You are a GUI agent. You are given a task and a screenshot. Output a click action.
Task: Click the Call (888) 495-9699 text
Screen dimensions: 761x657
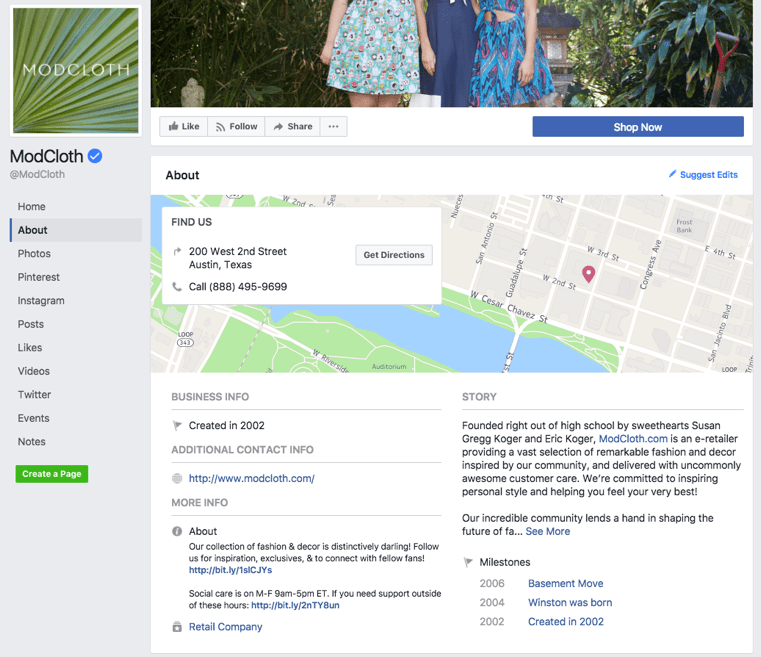(238, 287)
